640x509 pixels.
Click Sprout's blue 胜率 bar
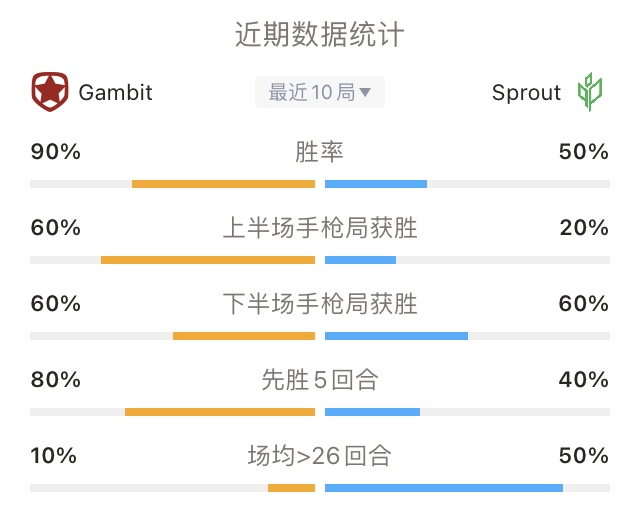click(x=376, y=184)
